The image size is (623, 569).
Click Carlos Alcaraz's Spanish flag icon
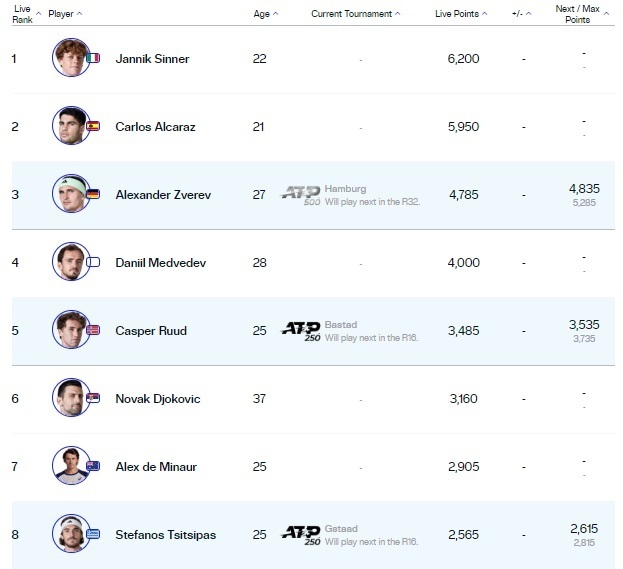tap(94, 126)
